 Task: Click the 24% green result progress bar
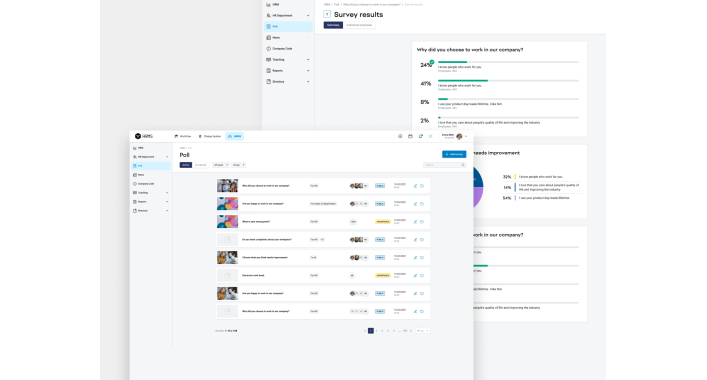tap(452, 62)
